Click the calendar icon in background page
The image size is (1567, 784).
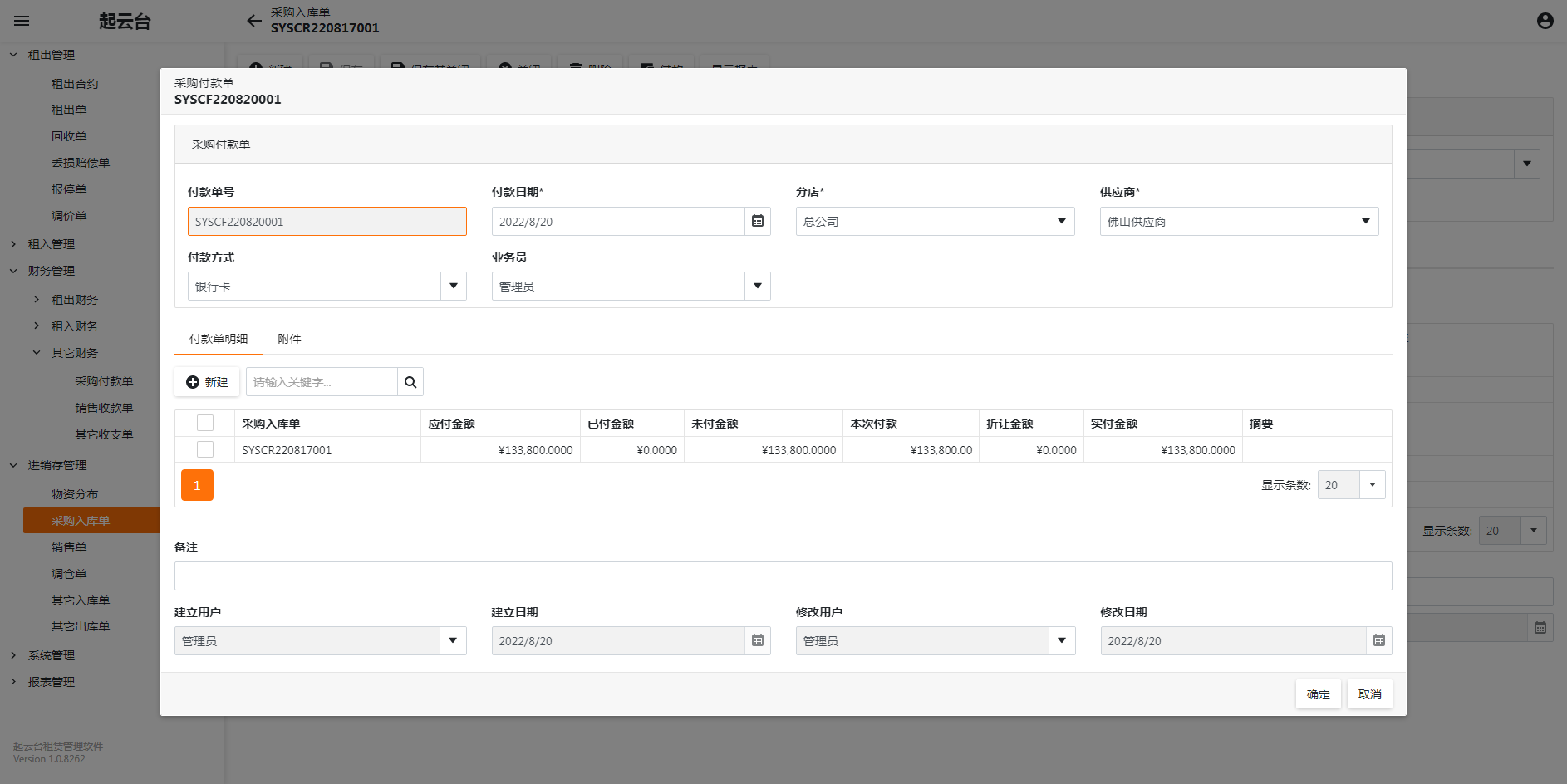coord(1540,628)
